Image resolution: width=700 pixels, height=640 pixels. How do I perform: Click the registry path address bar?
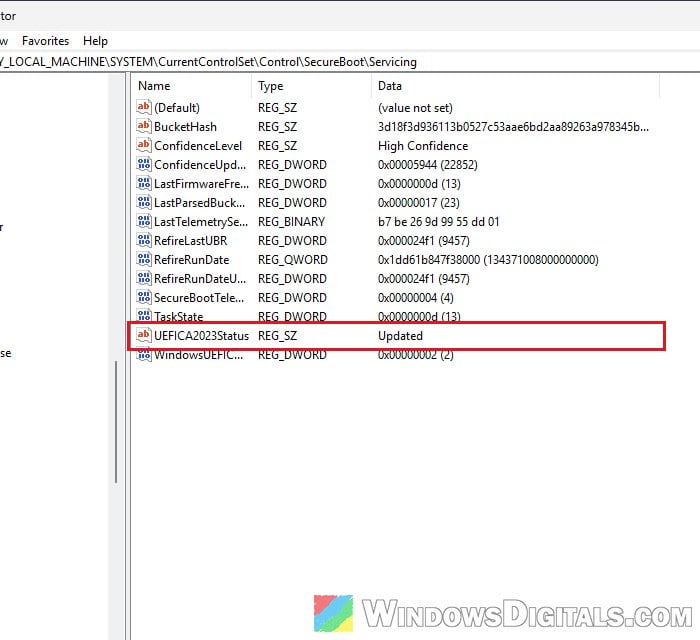click(350, 62)
